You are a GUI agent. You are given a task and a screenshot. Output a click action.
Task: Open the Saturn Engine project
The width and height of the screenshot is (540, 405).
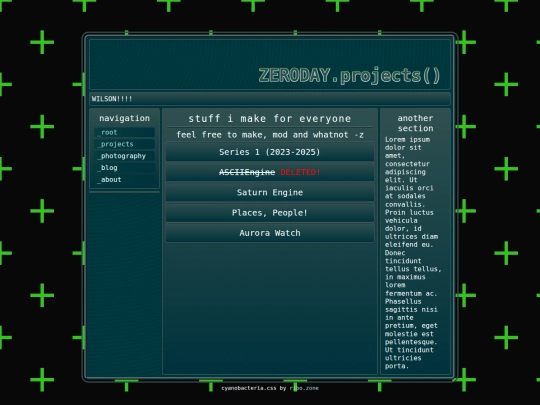click(x=270, y=192)
